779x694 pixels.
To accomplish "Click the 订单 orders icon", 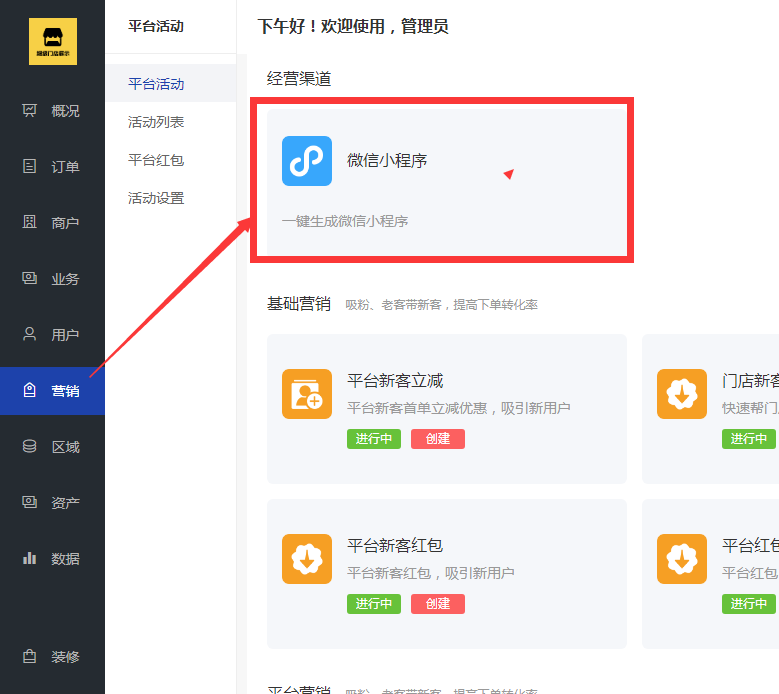I will click(x=29, y=166).
